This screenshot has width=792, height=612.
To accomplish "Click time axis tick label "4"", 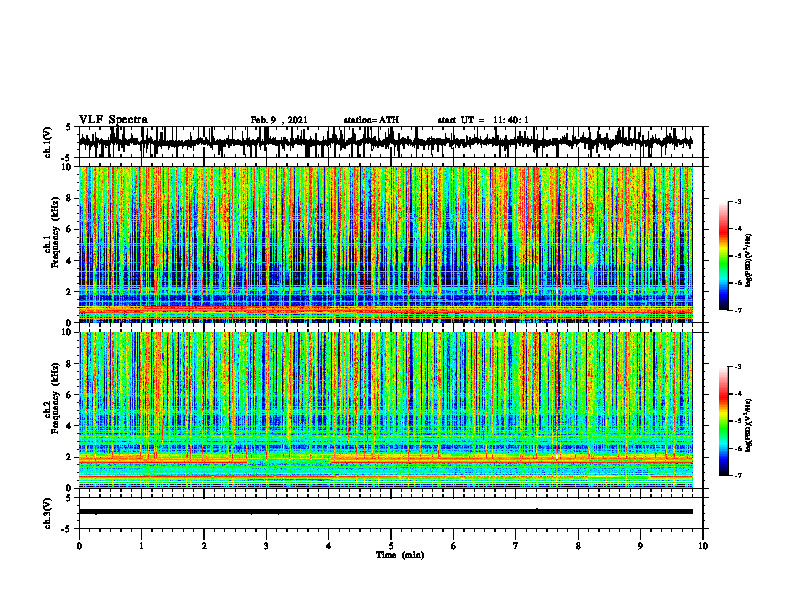I will (328, 546).
